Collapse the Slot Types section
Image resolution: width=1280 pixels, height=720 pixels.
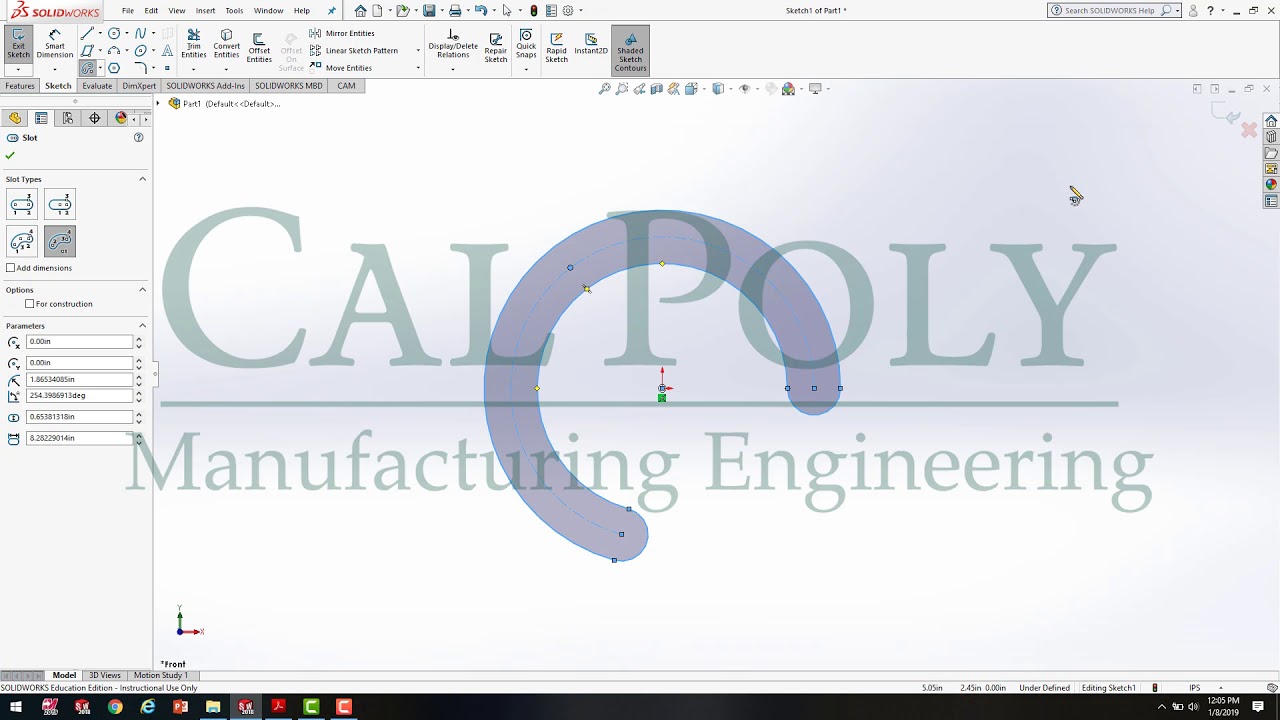tap(142, 179)
